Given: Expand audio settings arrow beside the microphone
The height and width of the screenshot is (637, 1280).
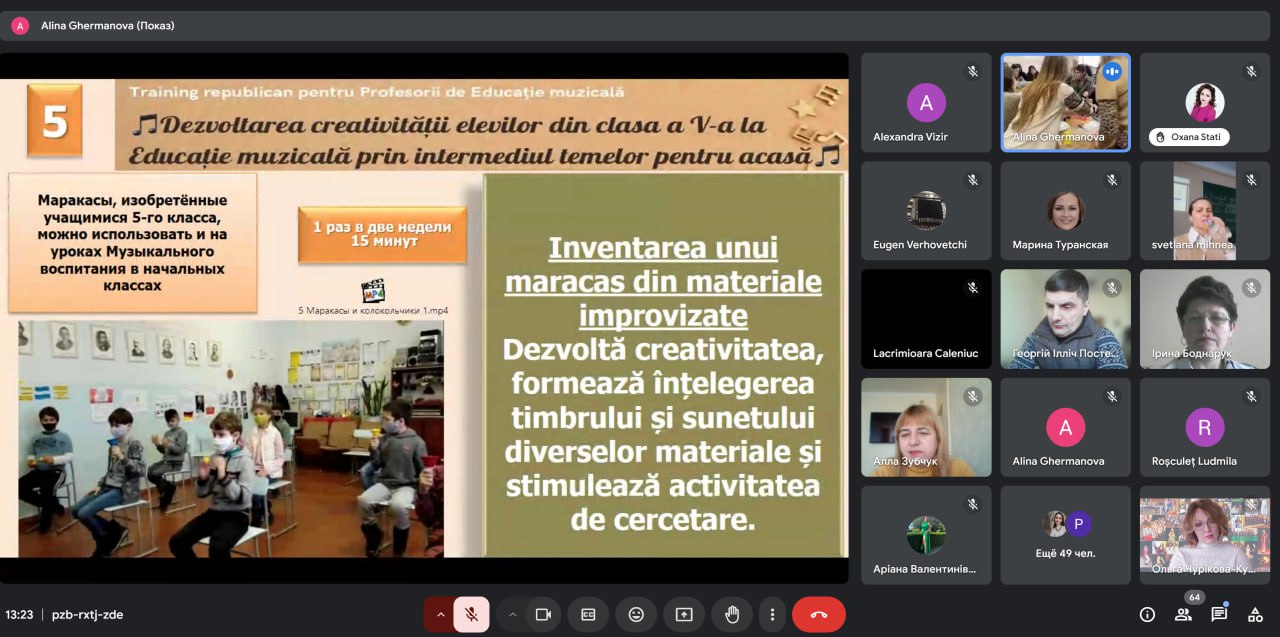Looking at the screenshot, I should click(440, 614).
